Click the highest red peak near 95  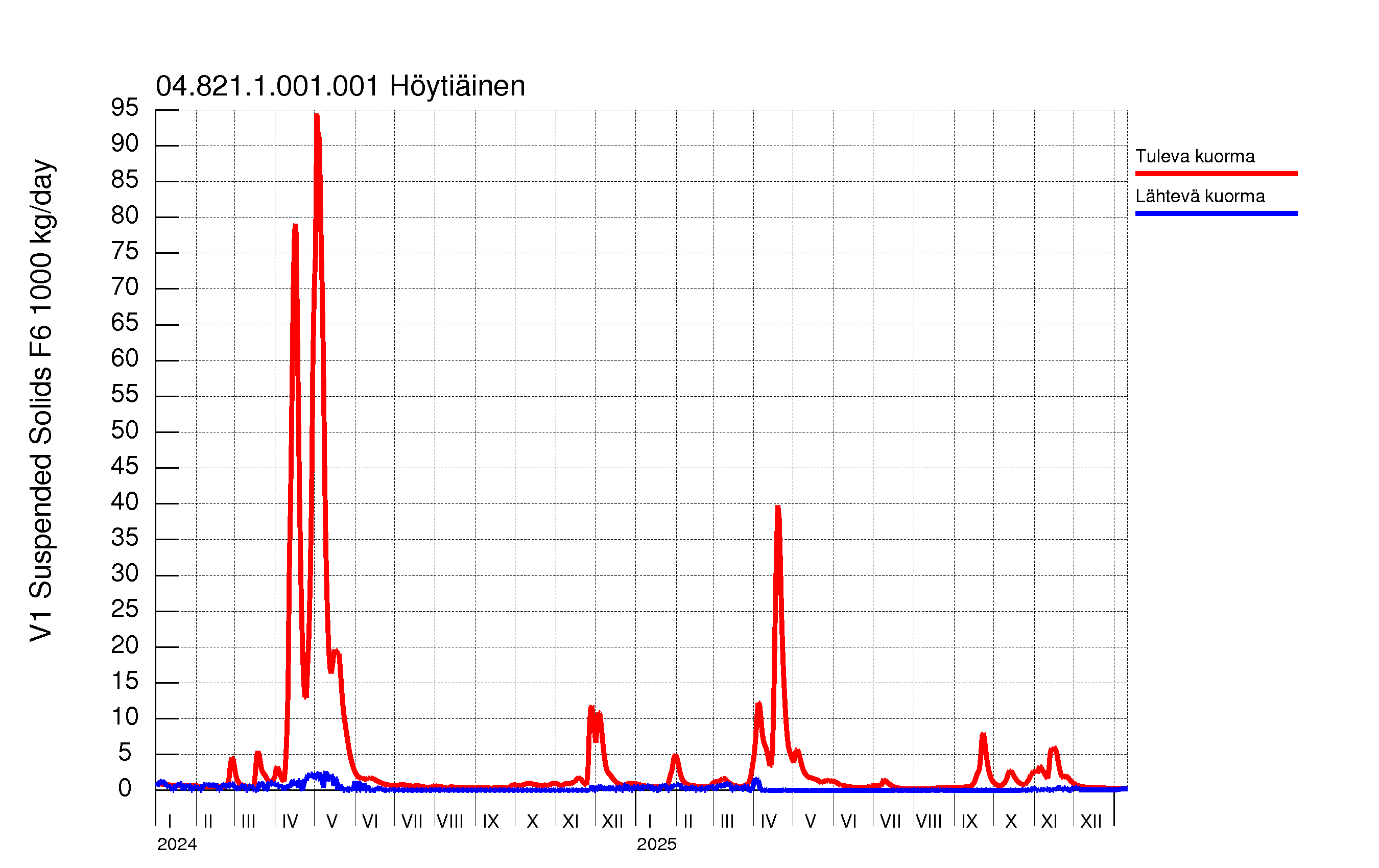point(317,116)
